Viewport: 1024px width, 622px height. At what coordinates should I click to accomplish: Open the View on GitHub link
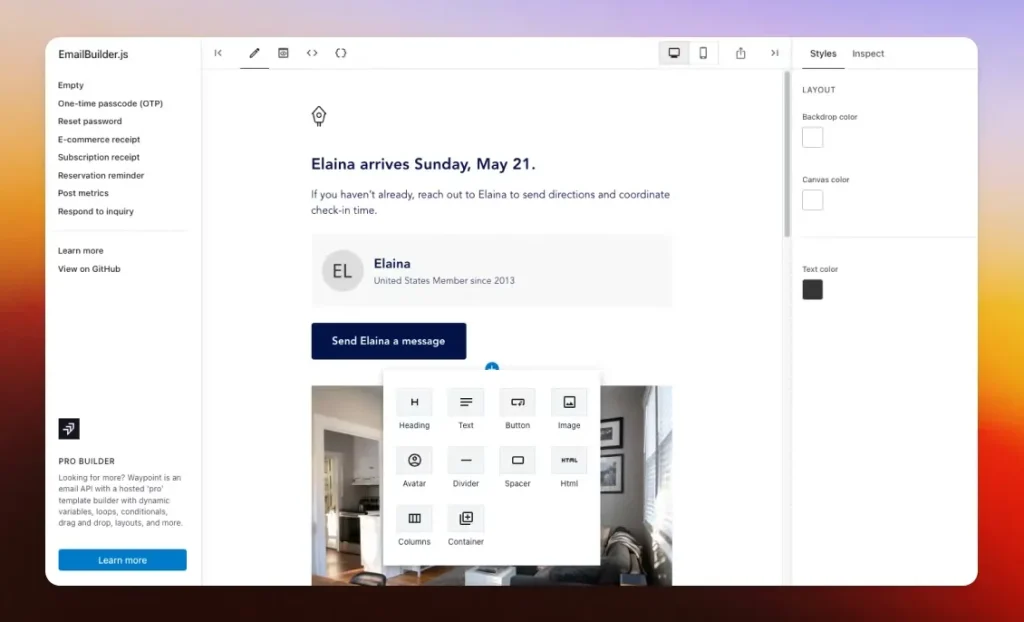(x=89, y=269)
